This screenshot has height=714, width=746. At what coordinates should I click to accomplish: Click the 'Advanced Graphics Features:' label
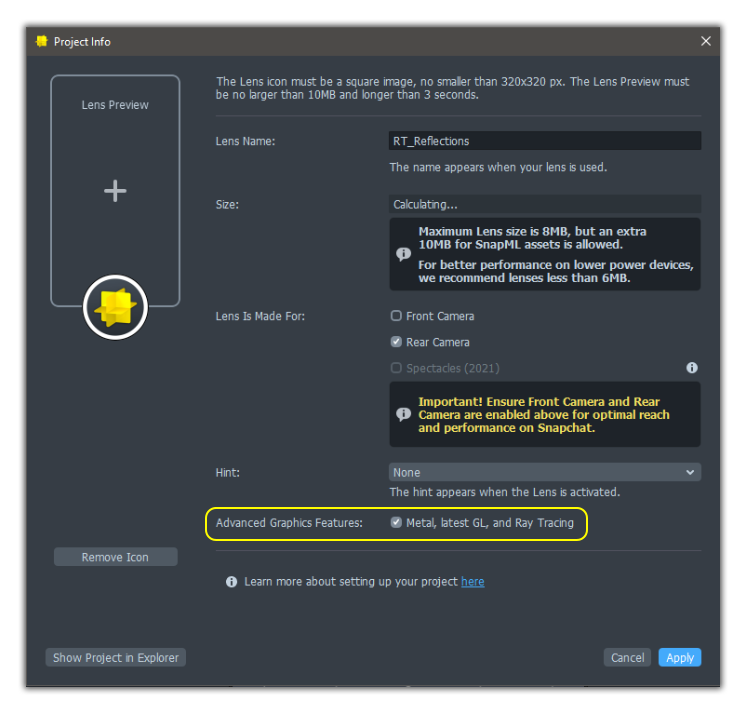click(289, 523)
